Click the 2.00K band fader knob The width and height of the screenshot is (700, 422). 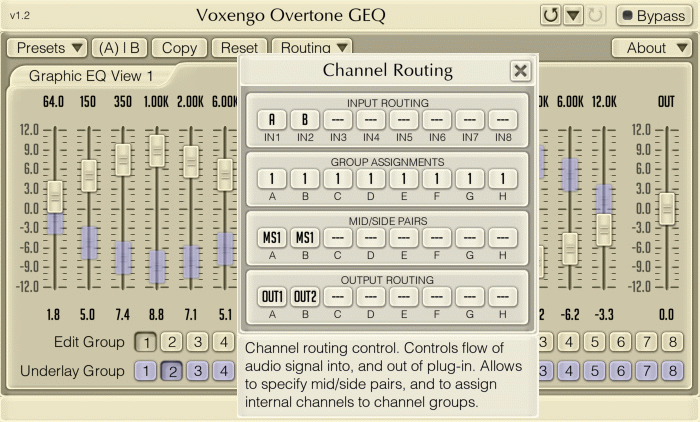191,162
